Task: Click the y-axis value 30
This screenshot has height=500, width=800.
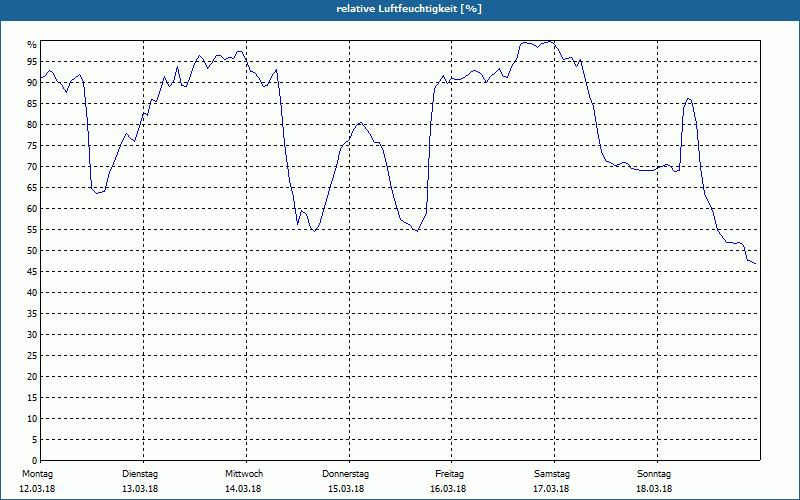Action: point(32,335)
